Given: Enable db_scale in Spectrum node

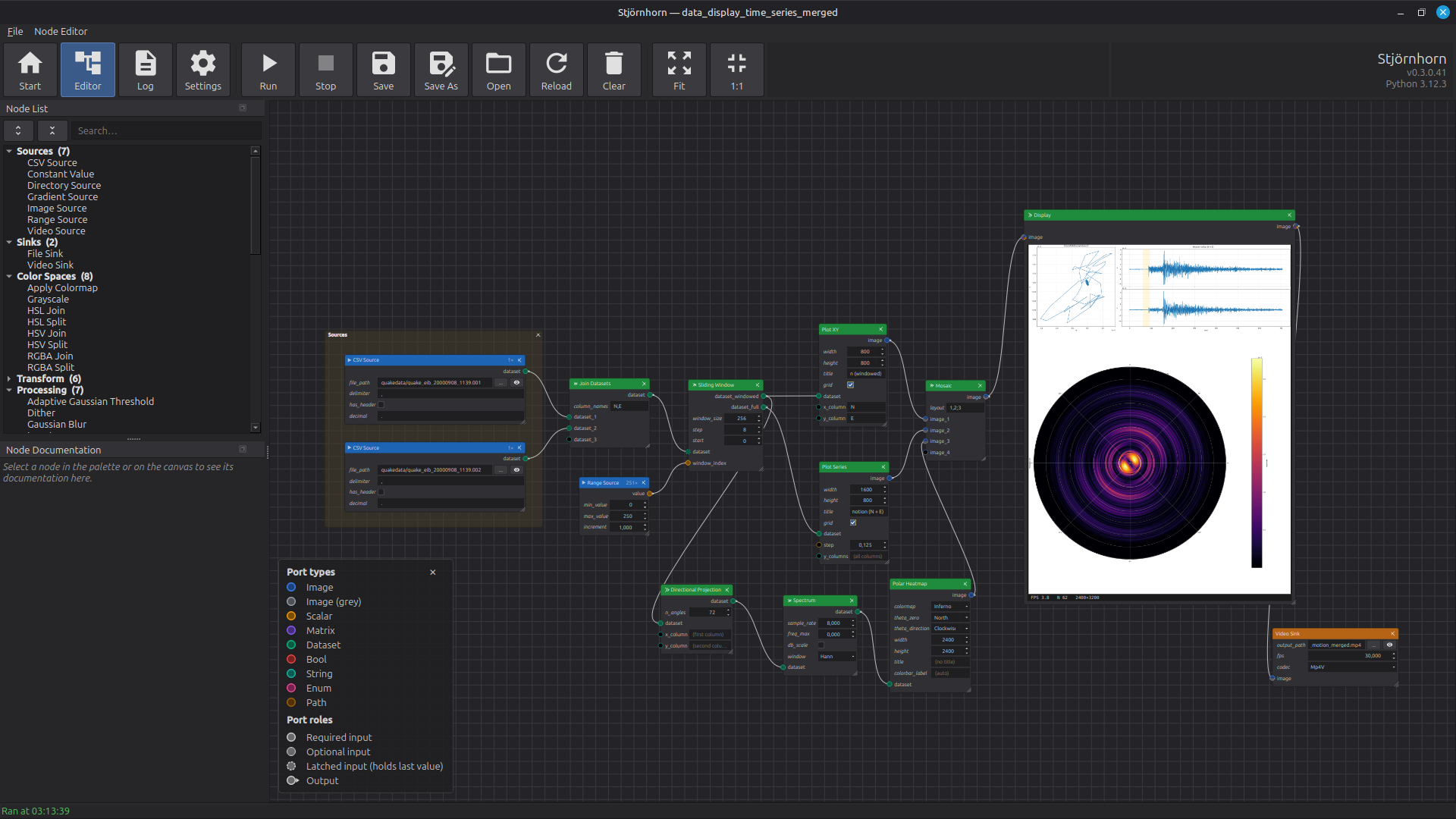Looking at the screenshot, I should click(821, 645).
